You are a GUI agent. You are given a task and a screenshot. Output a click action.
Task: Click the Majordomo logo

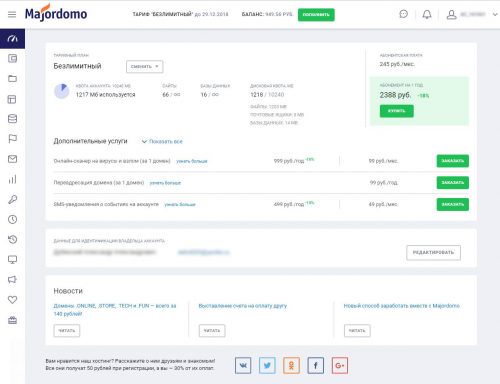pyautogui.click(x=56, y=13)
